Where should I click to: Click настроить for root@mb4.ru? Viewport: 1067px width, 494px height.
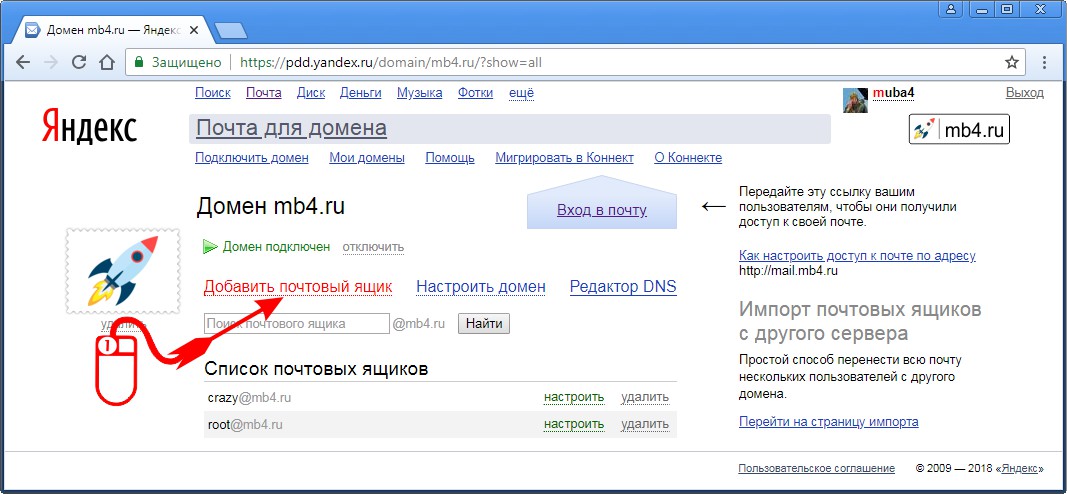pyautogui.click(x=574, y=425)
